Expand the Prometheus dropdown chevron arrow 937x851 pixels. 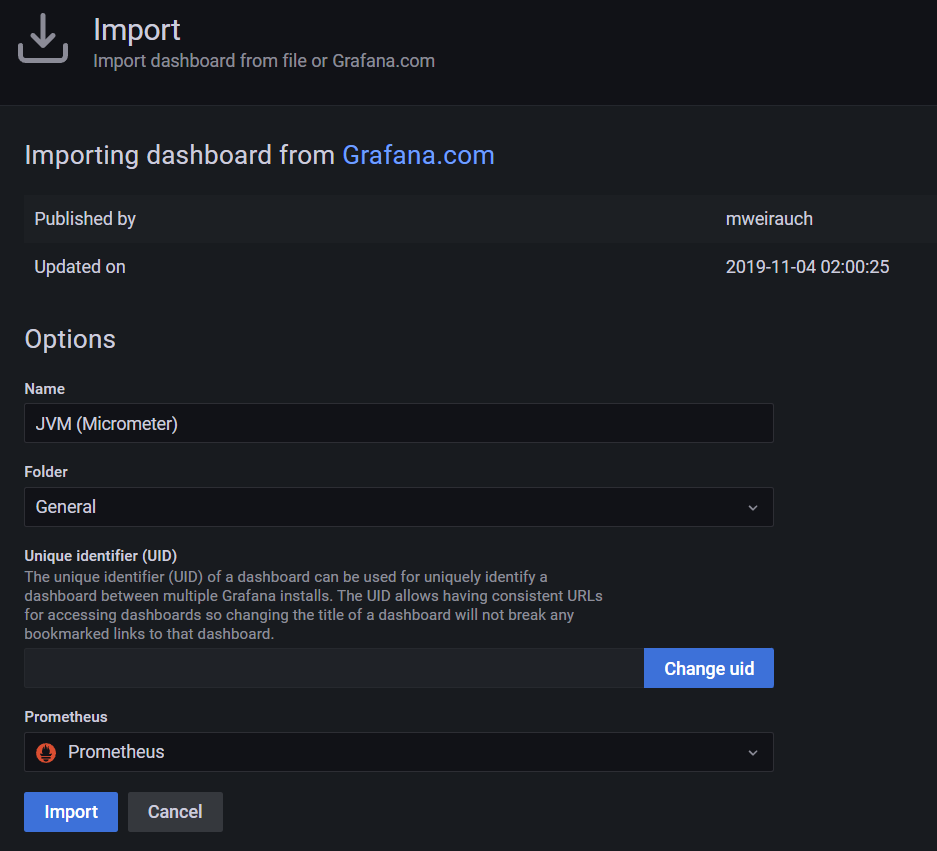click(753, 752)
